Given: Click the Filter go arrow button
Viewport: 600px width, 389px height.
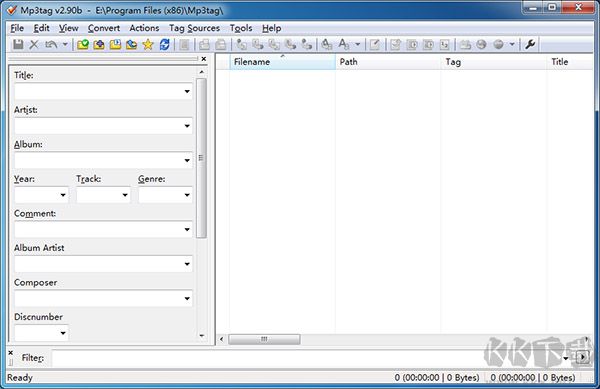Looking at the screenshot, I should pos(582,358).
